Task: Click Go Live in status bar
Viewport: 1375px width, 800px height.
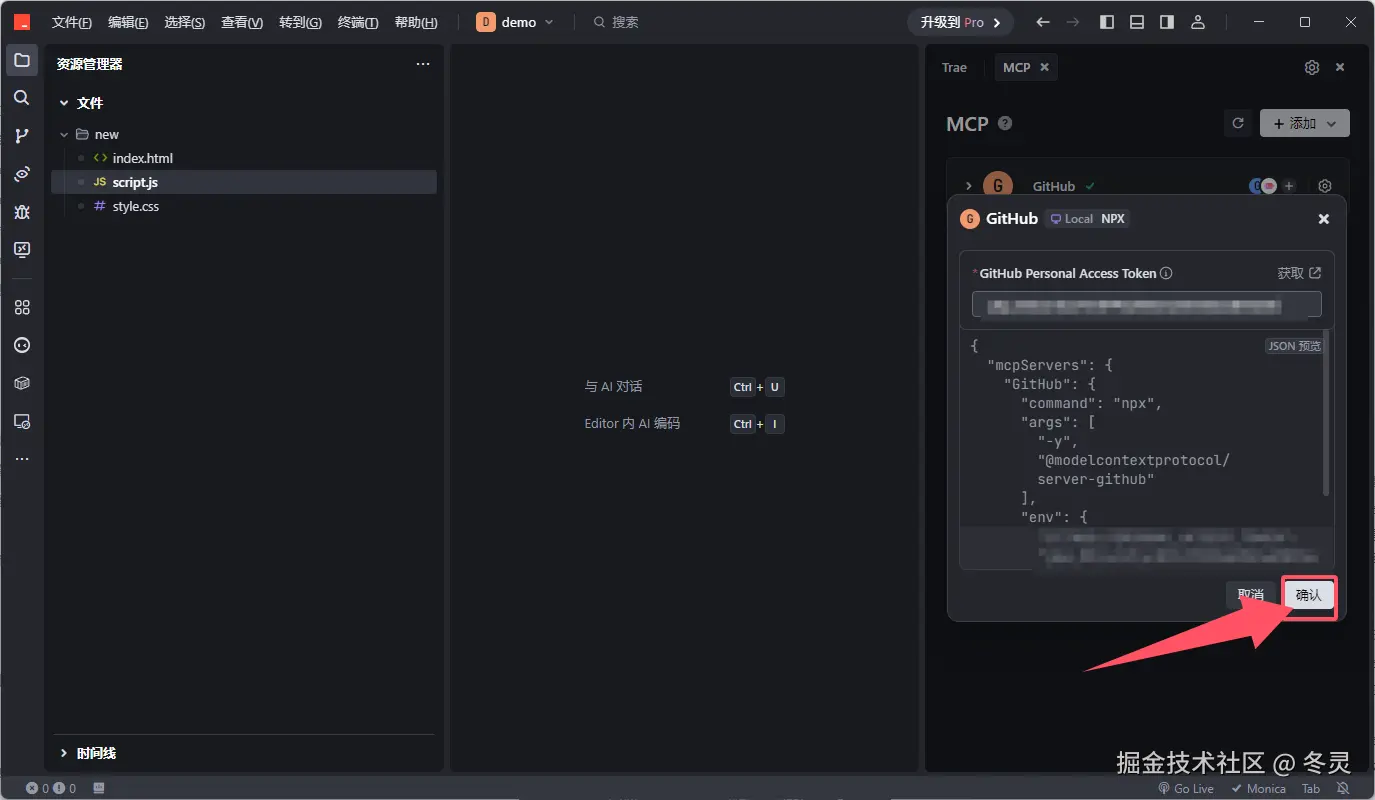Action: [1186, 788]
